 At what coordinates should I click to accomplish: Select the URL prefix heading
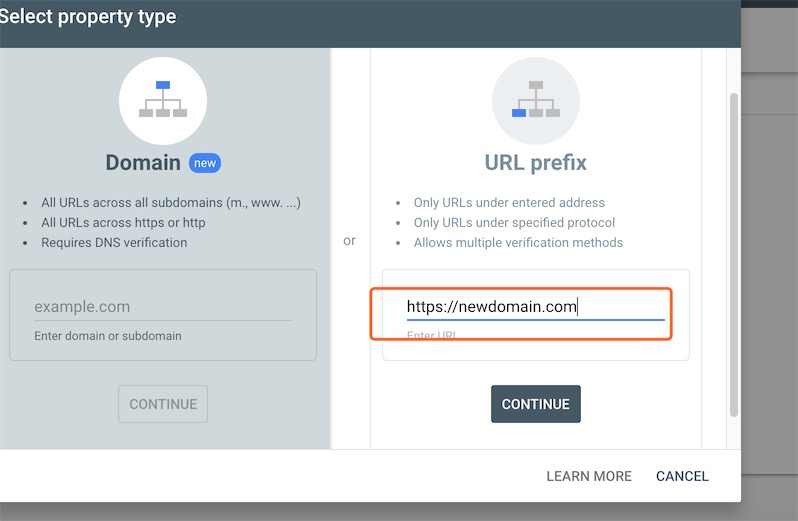[535, 163]
